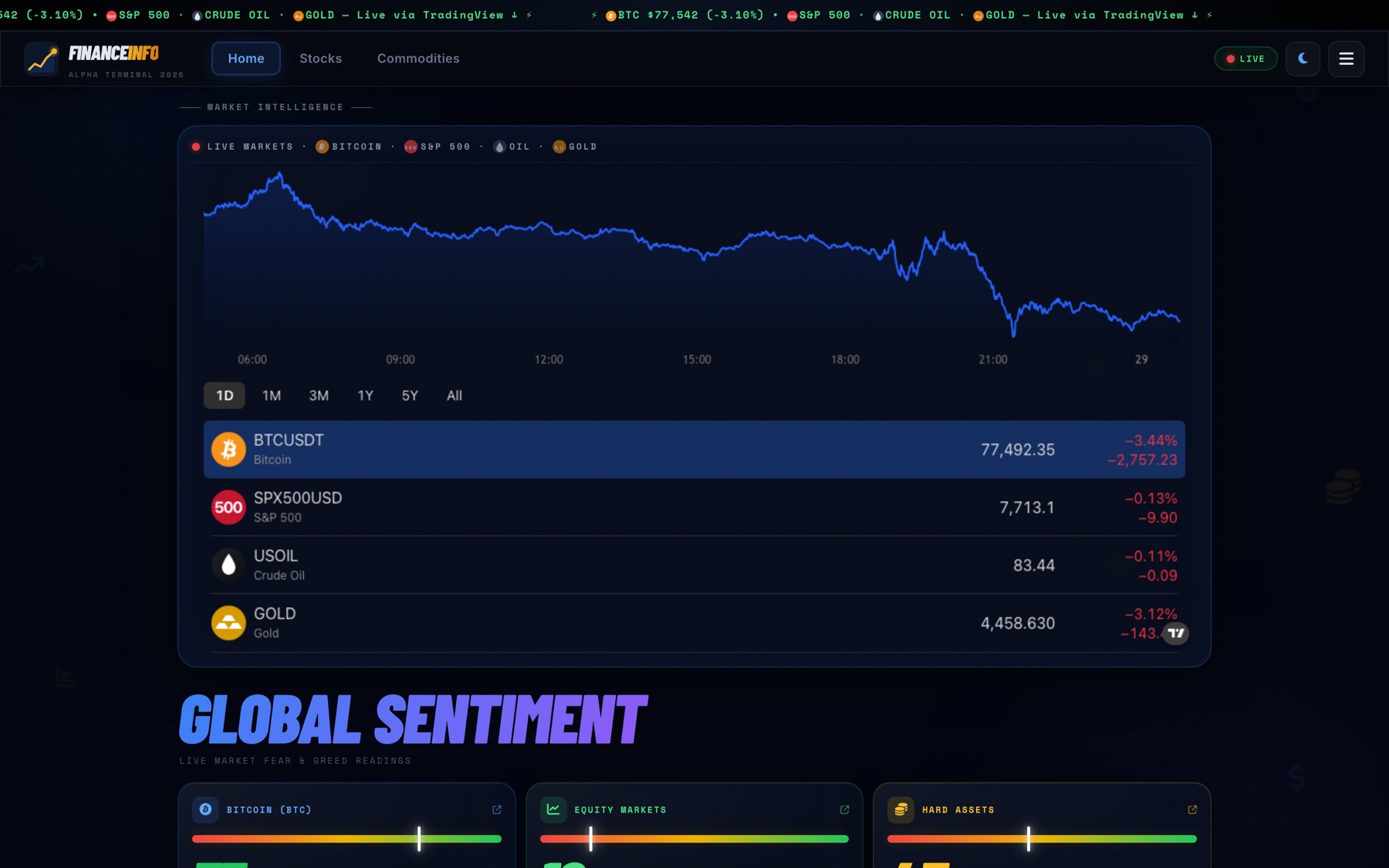Open Bitcoin (BTC) sentiment external link
Screen dimensions: 1389x868
click(497, 809)
